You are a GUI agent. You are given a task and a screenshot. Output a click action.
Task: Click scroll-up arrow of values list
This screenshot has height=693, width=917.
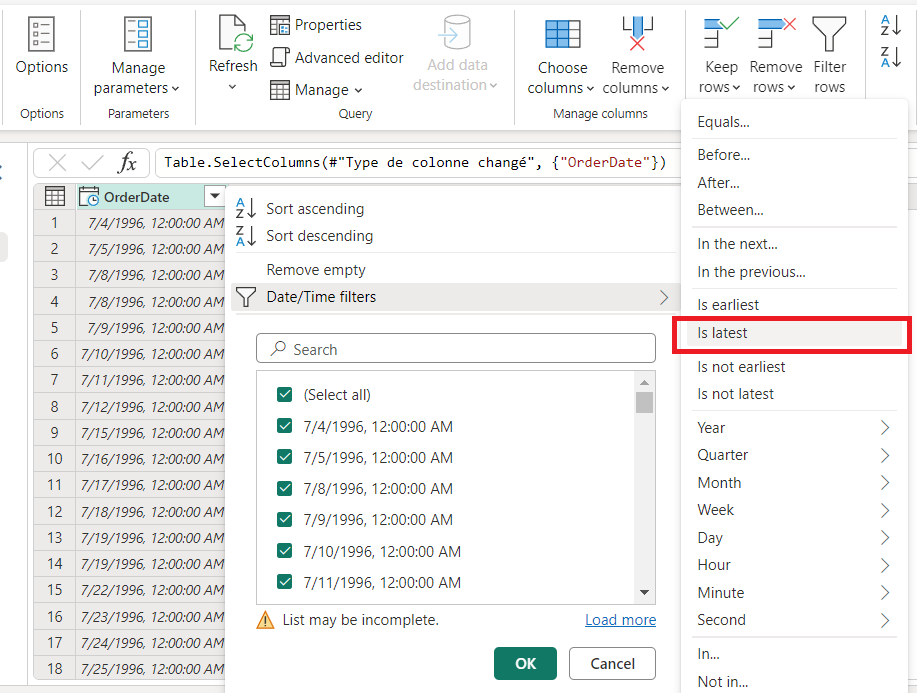pos(644,382)
